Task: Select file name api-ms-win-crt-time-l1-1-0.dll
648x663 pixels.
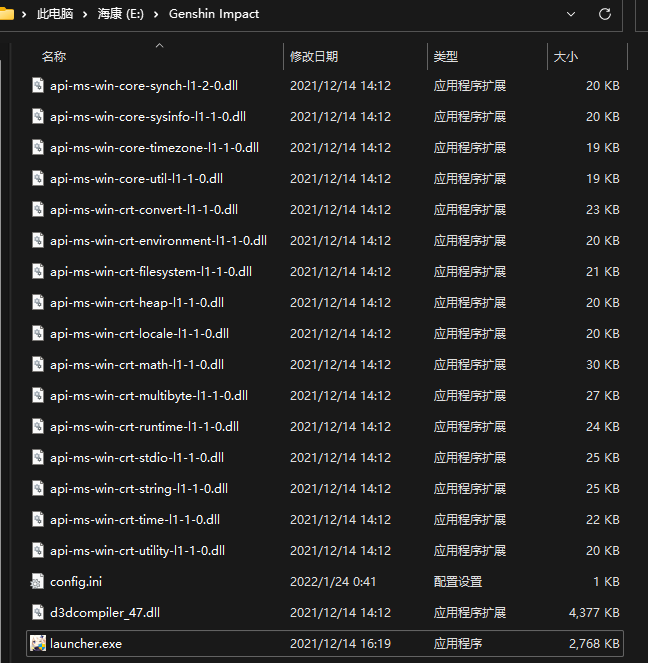Action: tap(135, 520)
